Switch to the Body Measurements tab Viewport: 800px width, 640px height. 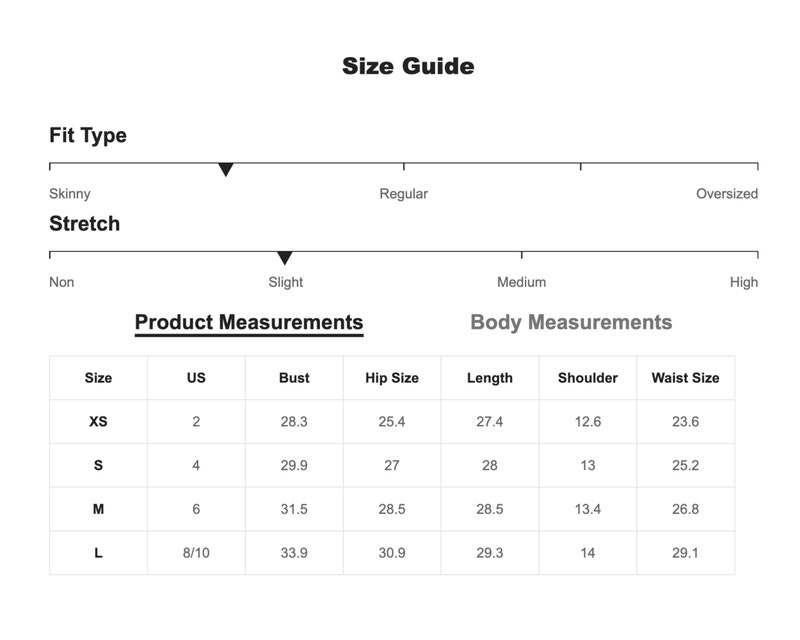pos(571,323)
